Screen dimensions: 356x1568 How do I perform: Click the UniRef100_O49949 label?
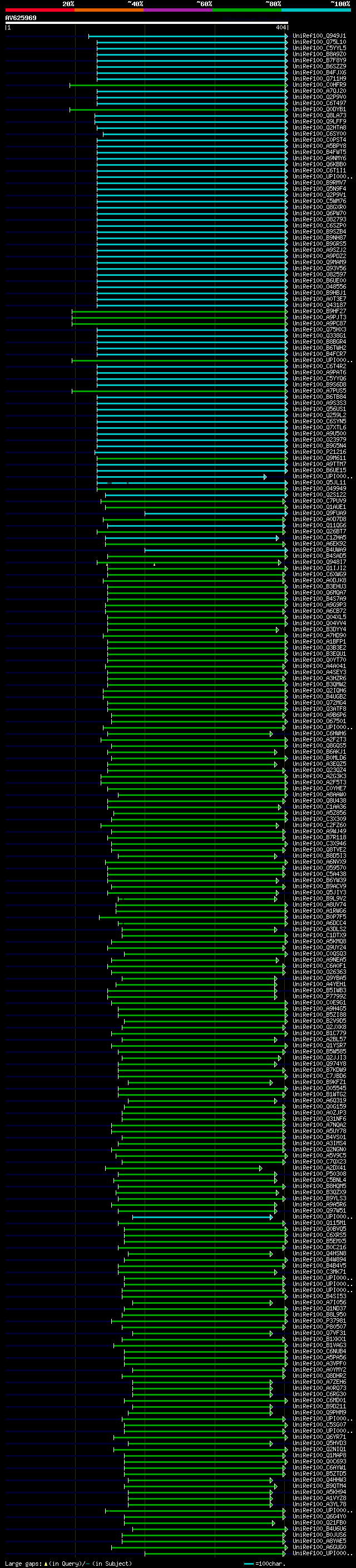point(319,489)
